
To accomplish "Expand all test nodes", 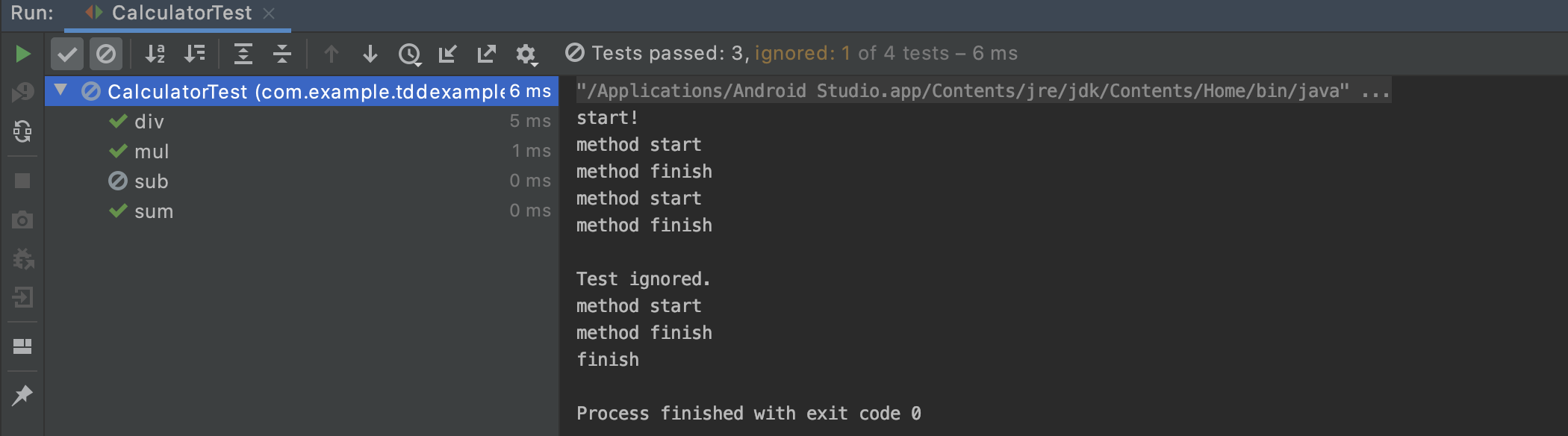I will point(243,54).
